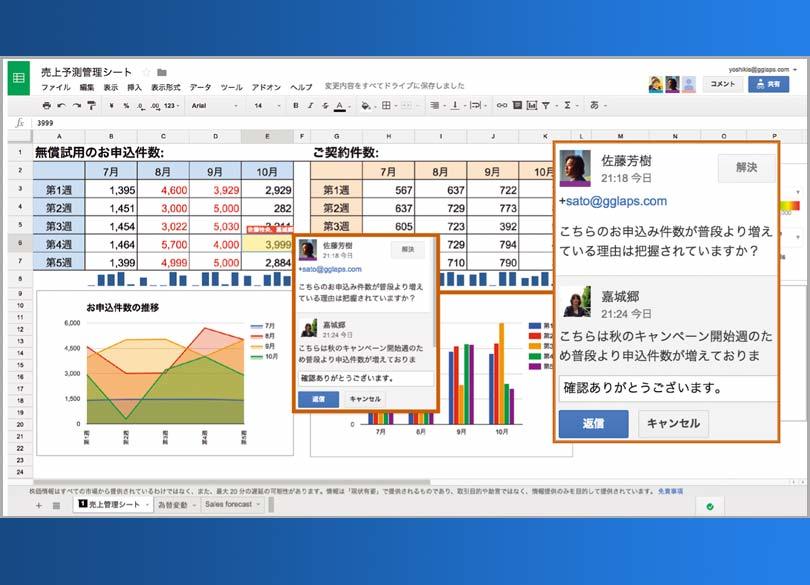Image resolution: width=810 pixels, height=585 pixels.
Task: Open the データ menu
Action: tap(200, 87)
